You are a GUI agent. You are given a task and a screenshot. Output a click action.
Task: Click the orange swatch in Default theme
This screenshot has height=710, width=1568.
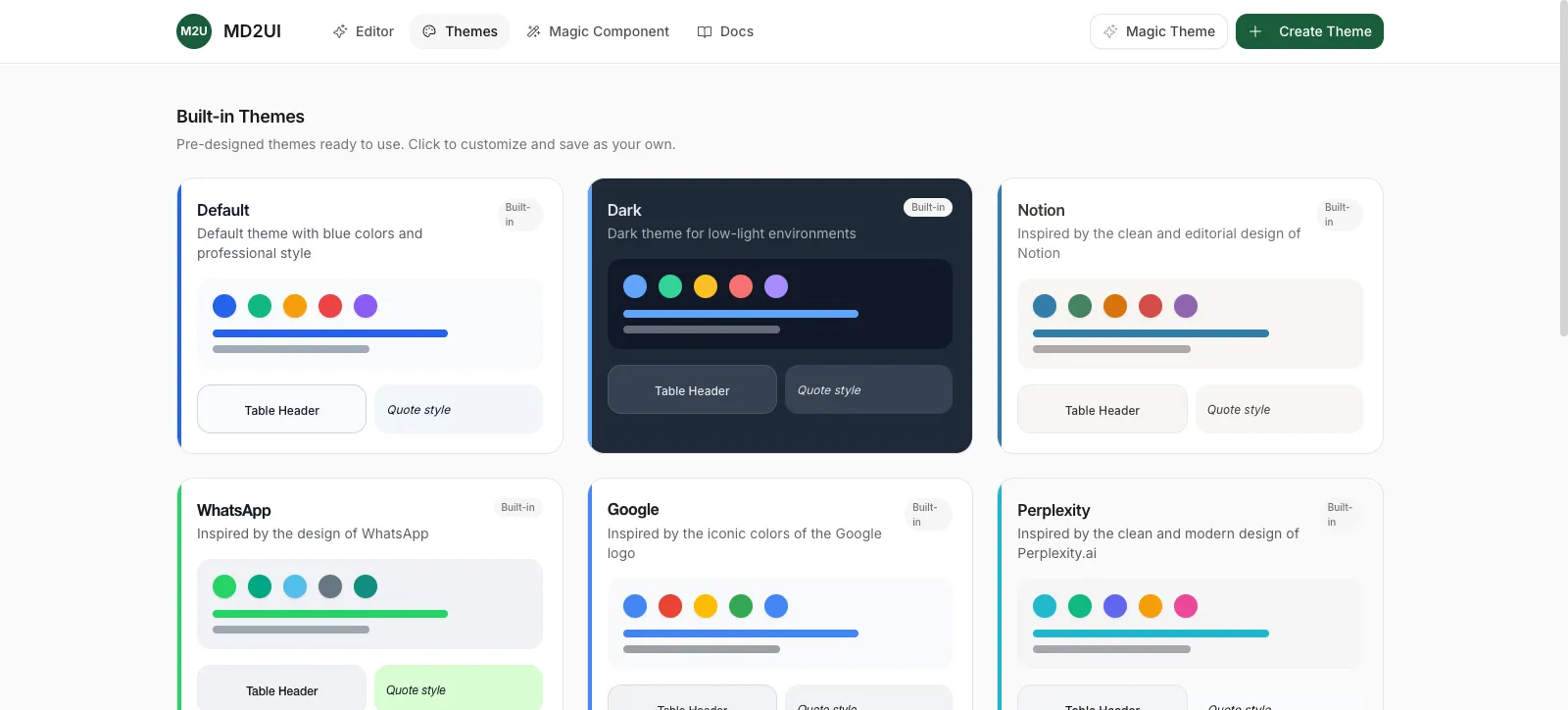(295, 306)
